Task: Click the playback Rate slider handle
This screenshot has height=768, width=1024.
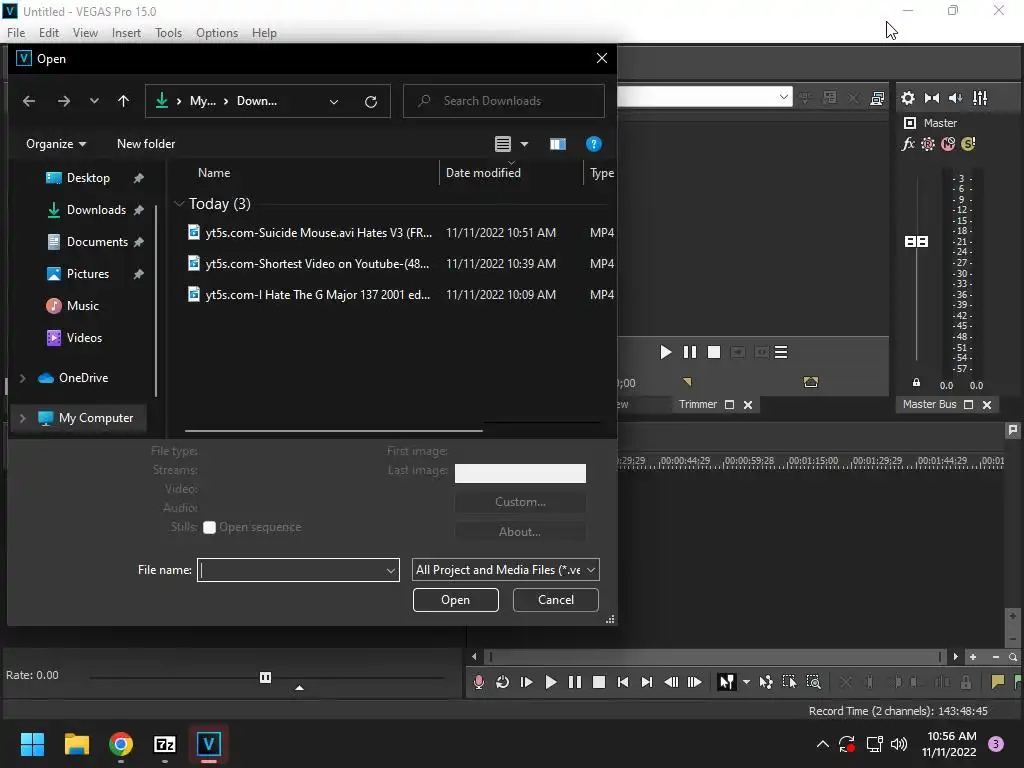Action: pos(265,677)
